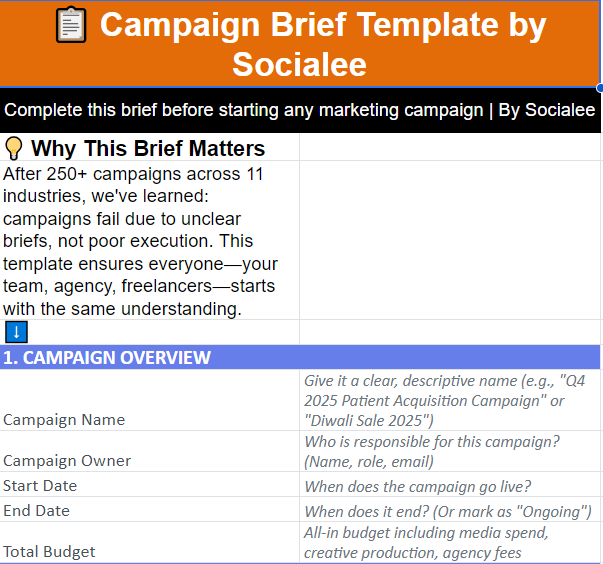Select the black subtitle banner cell
603x564 pixels.
click(300, 111)
